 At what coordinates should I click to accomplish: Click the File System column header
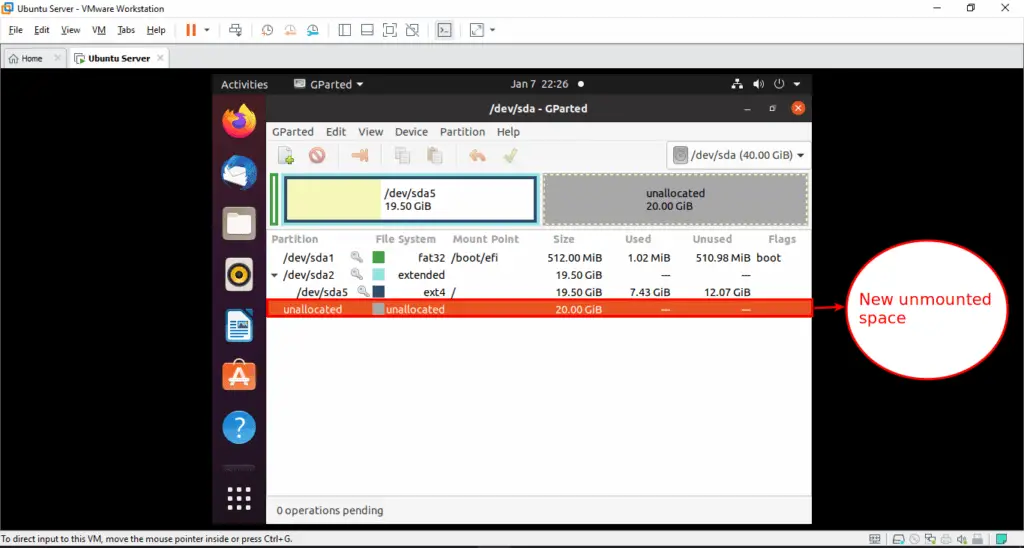pos(405,239)
